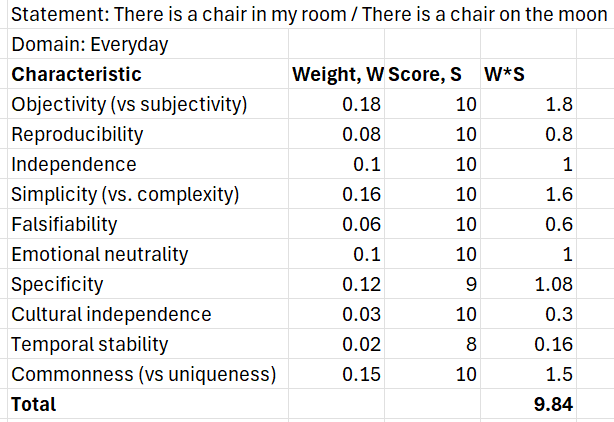Select the Weight, W header cell
The height and width of the screenshot is (422, 614).
point(336,74)
